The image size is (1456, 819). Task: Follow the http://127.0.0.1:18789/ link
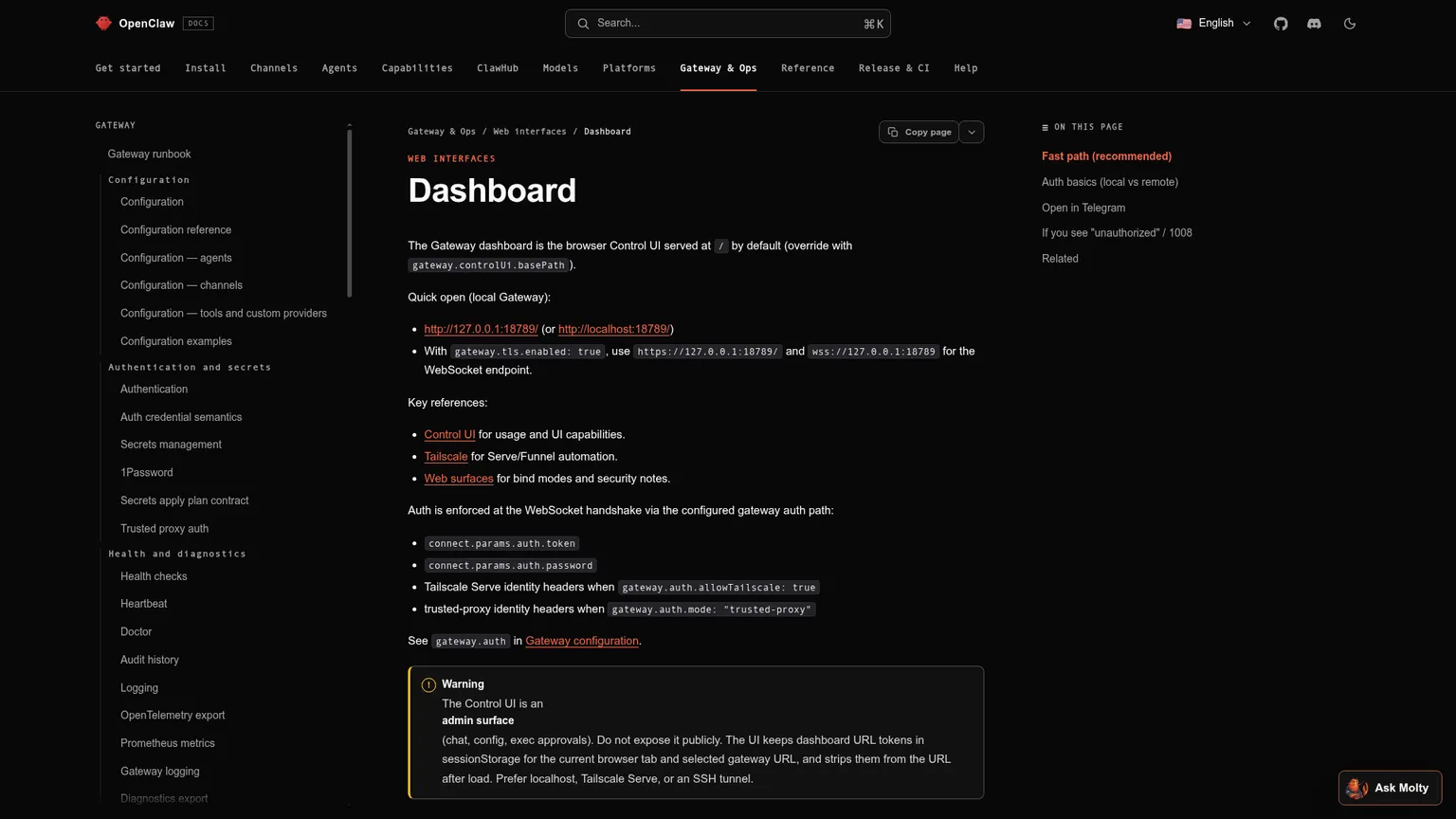point(481,329)
